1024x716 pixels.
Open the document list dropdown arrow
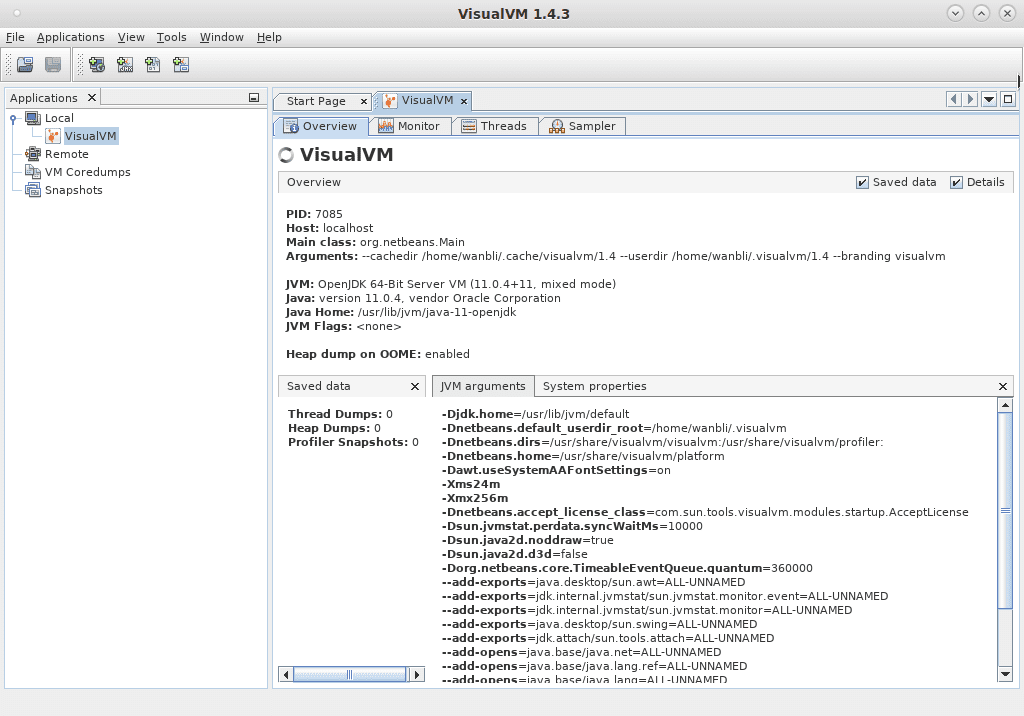pyautogui.click(x=989, y=99)
